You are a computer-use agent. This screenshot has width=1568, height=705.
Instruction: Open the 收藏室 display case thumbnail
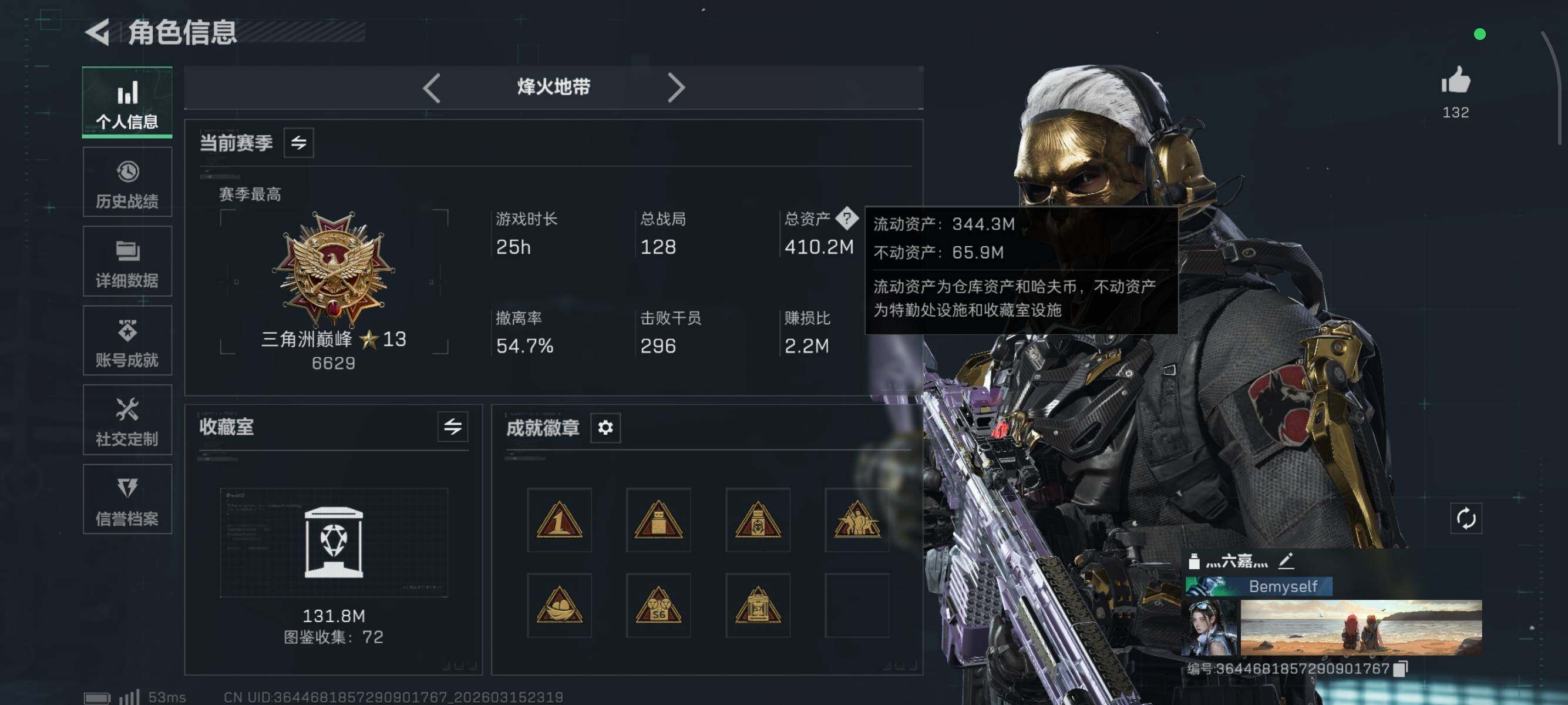(334, 542)
